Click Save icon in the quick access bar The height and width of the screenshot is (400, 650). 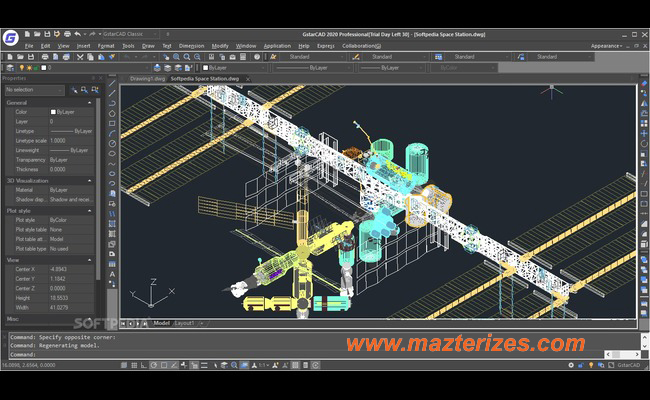[47, 34]
